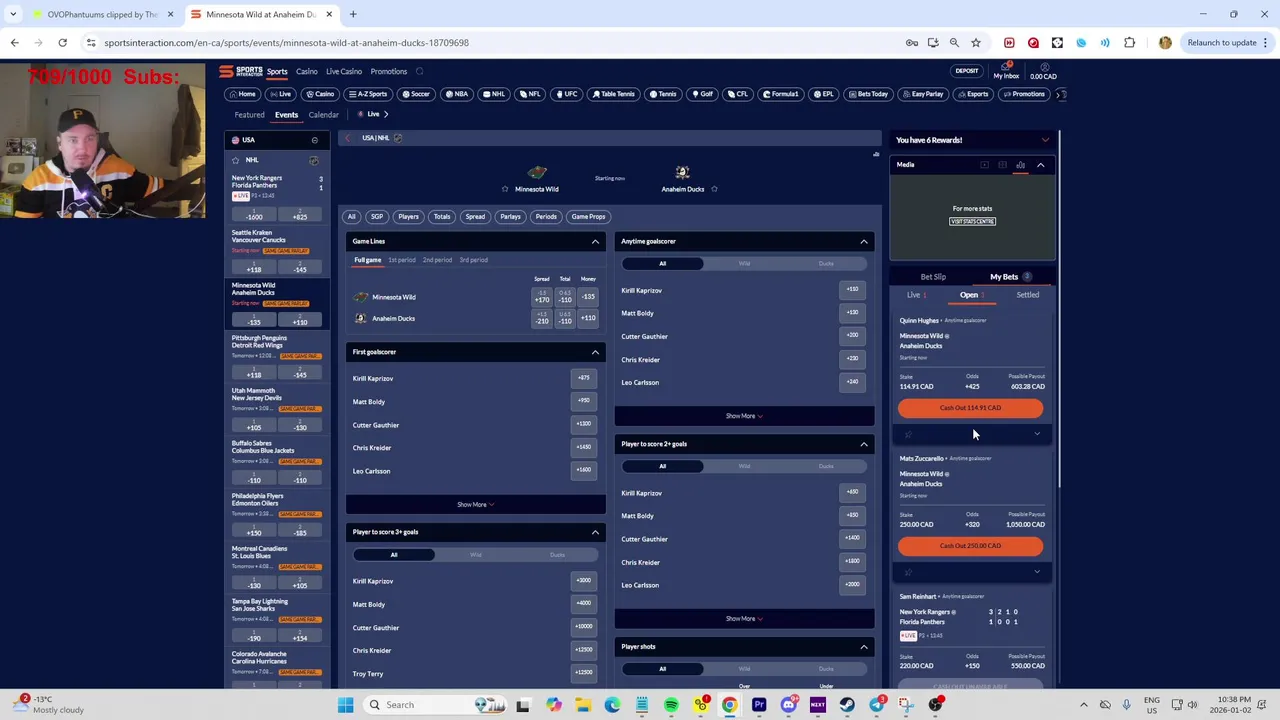This screenshot has height=720, width=1280.
Task: Show more under First goalscorer
Action: click(475, 505)
